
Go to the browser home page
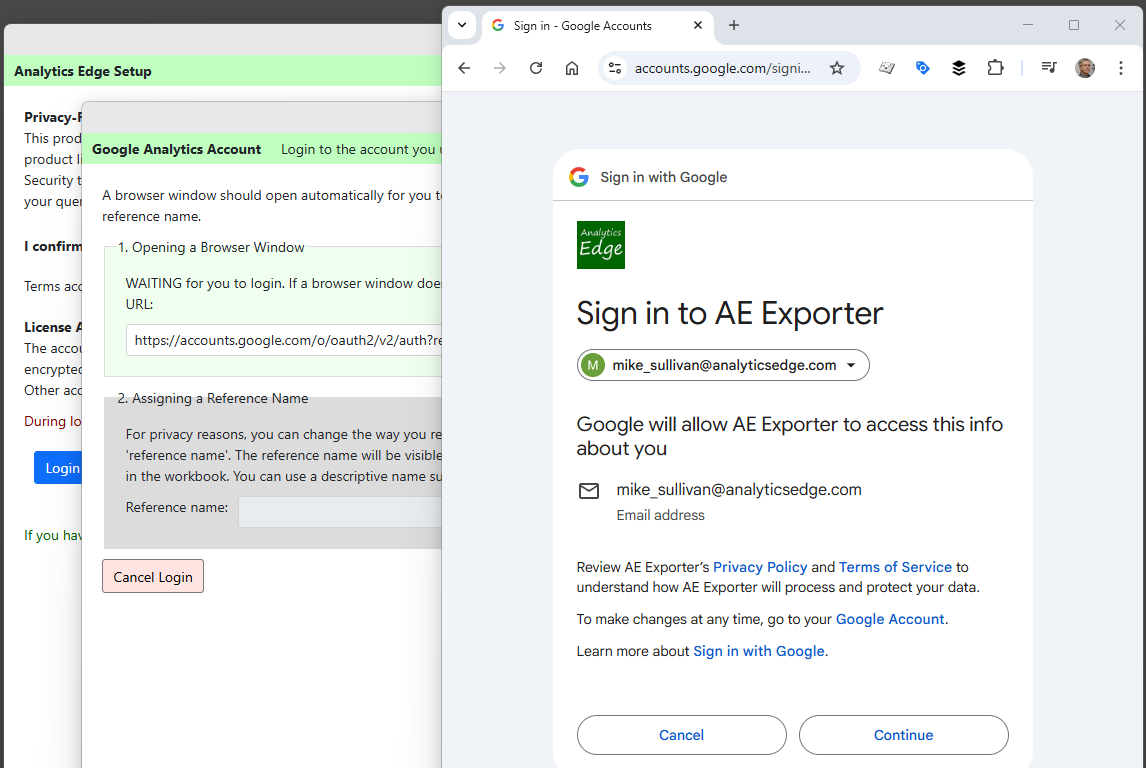point(572,68)
